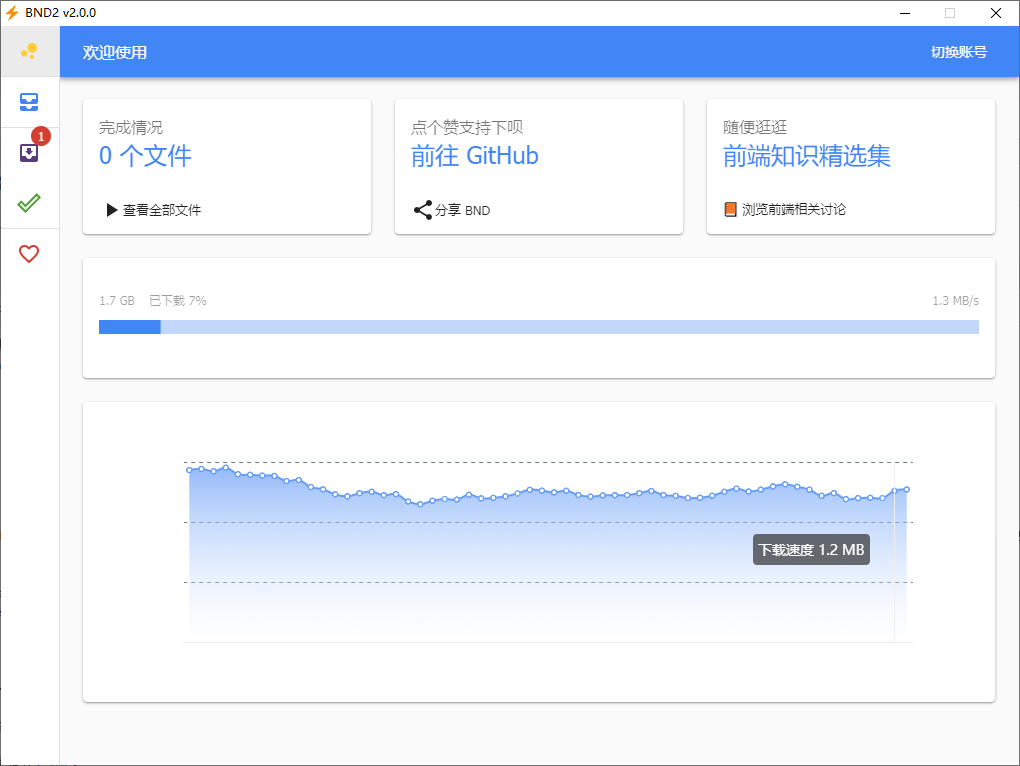Open favorites with the red heart icon
Image resolution: width=1020 pixels, height=766 pixels.
click(29, 254)
